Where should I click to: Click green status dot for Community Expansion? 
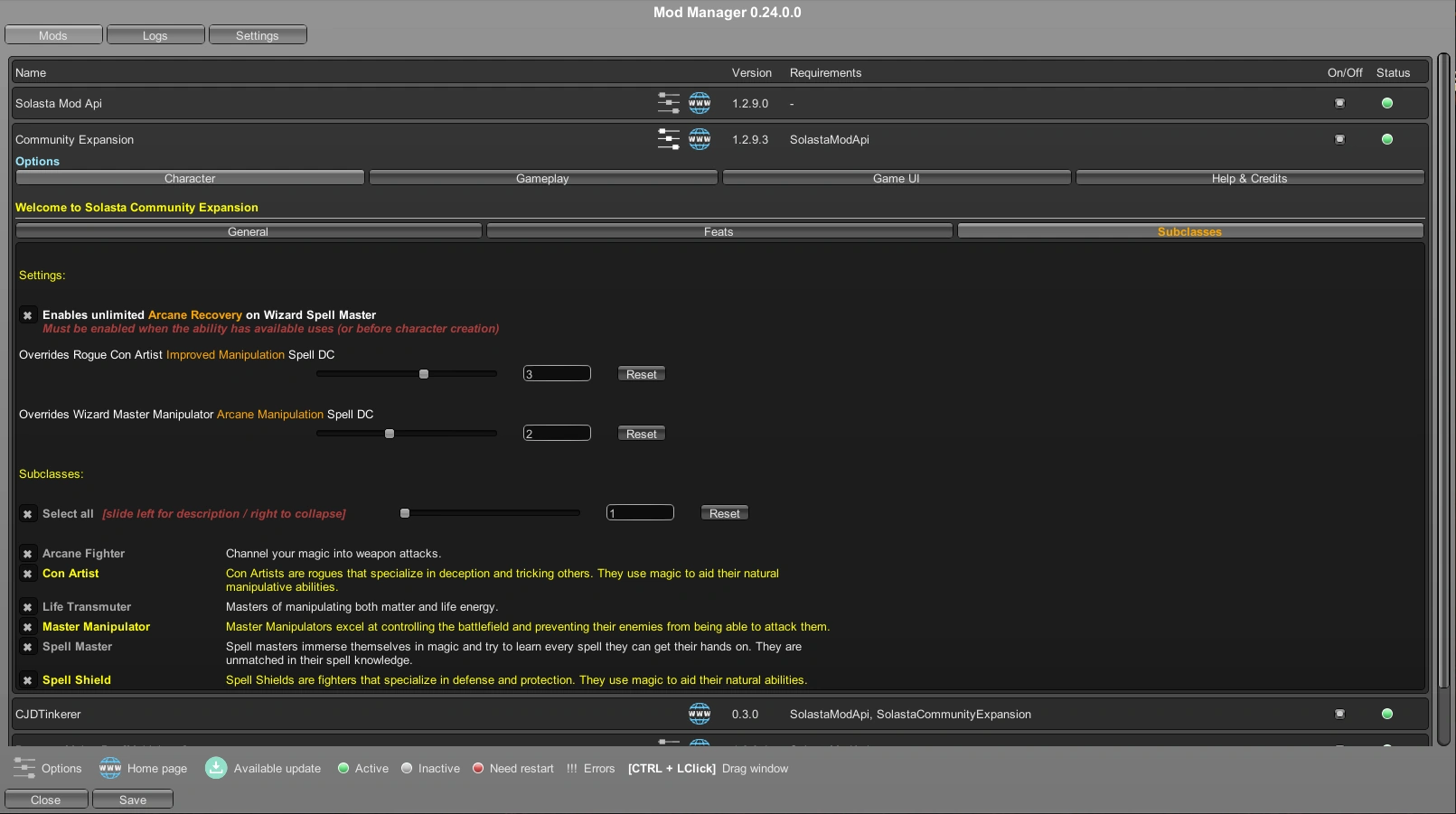coord(1387,139)
